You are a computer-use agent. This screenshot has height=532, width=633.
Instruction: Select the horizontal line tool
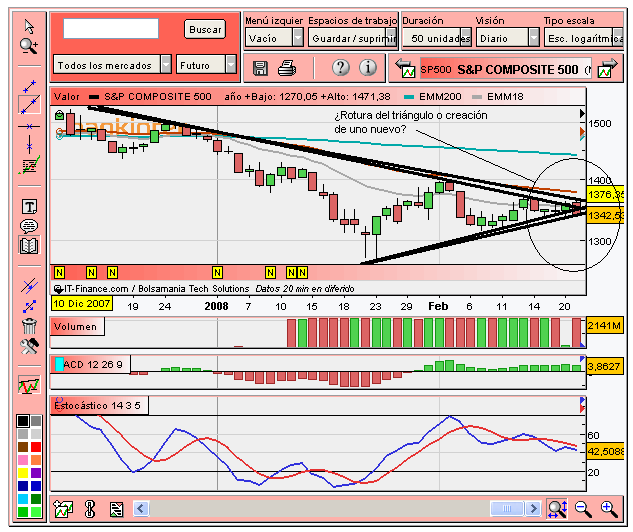pyautogui.click(x=29, y=126)
